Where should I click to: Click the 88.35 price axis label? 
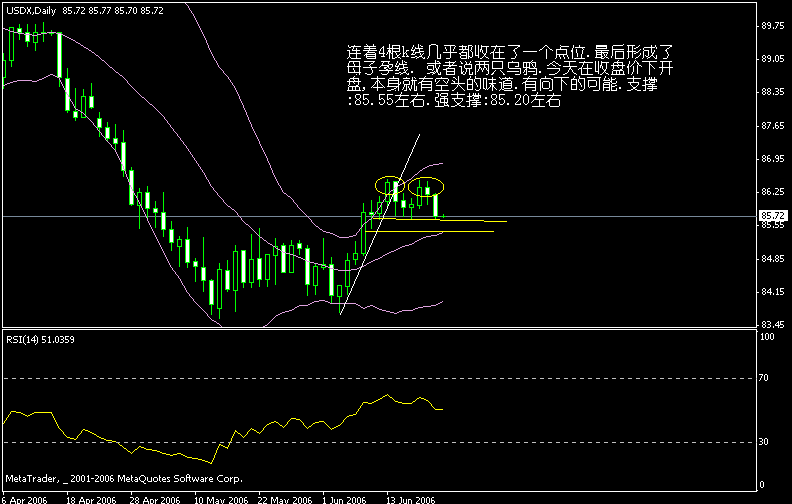773,92
